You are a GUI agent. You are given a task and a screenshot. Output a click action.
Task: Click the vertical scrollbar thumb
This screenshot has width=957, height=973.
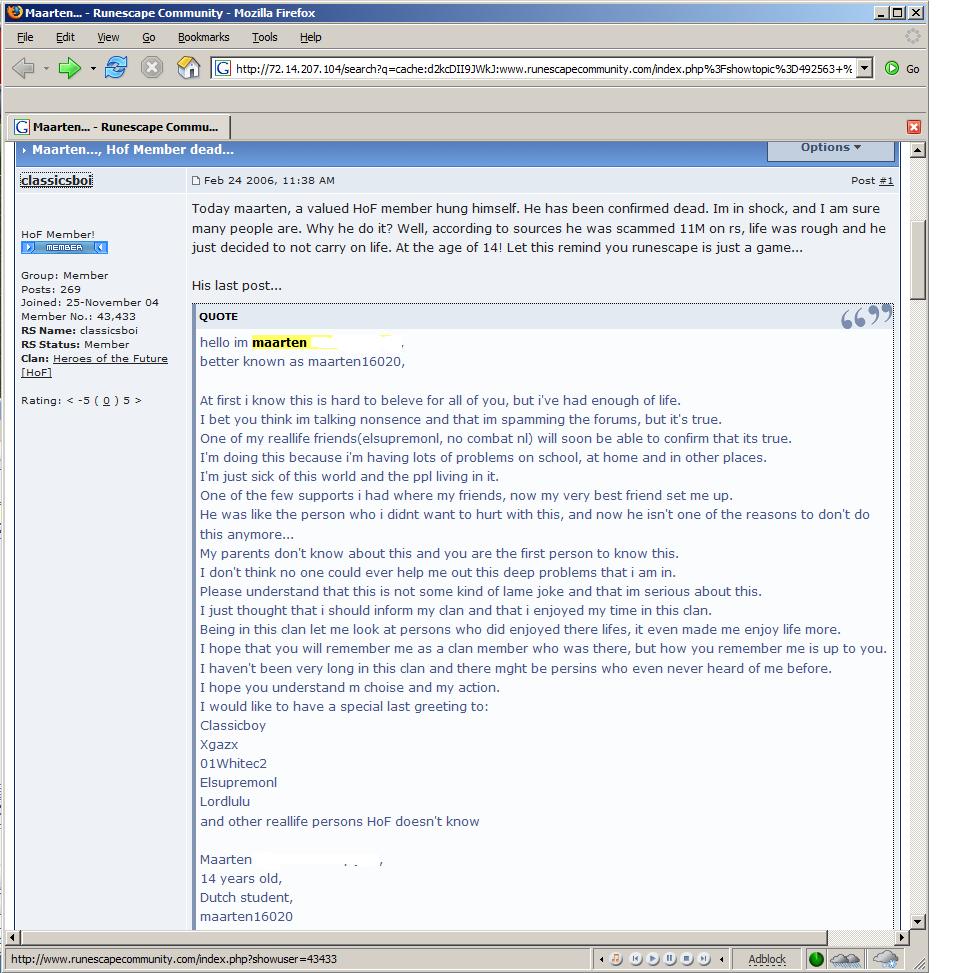(x=918, y=260)
